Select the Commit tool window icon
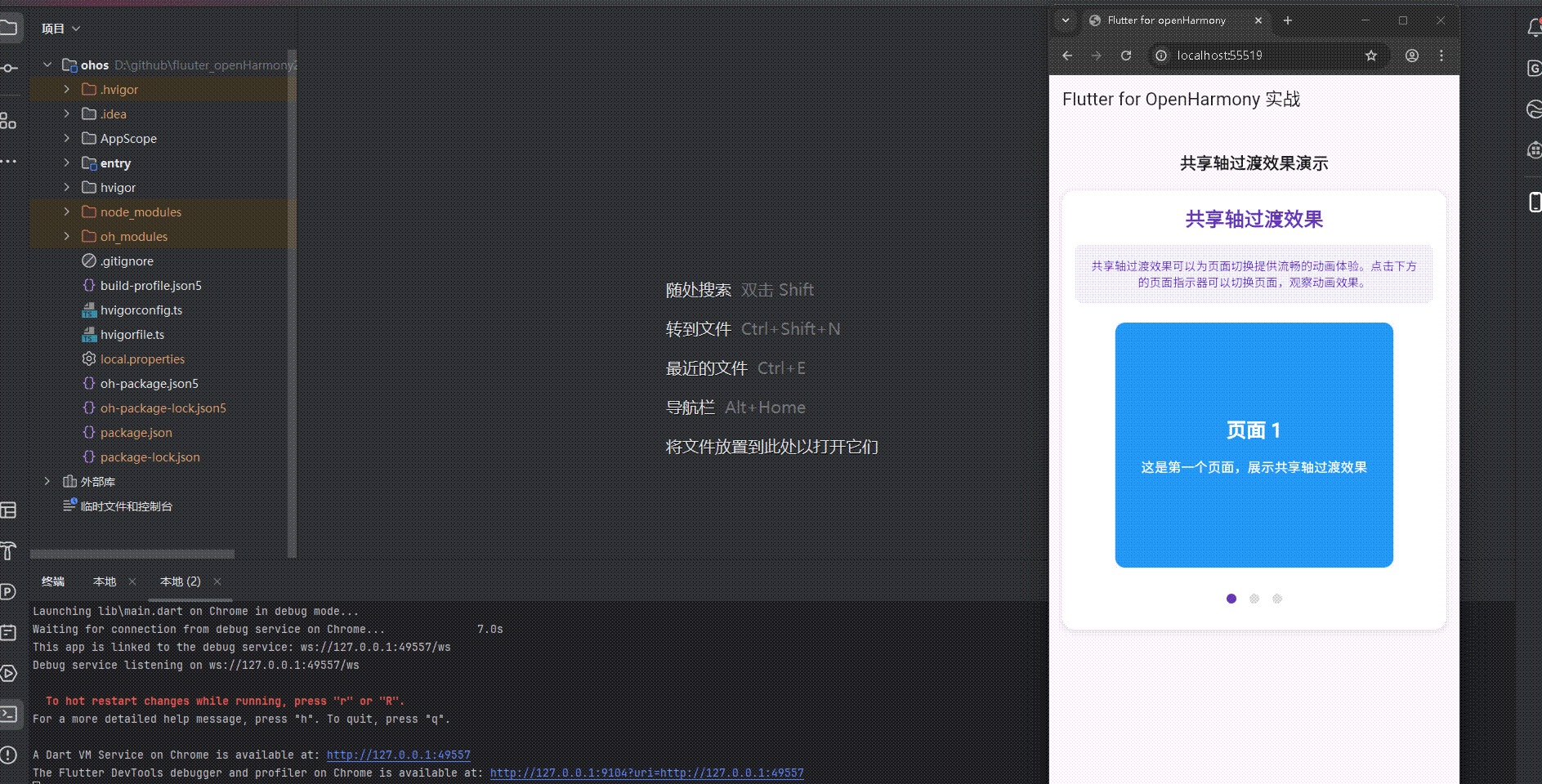This screenshot has width=1542, height=784. coord(11,69)
